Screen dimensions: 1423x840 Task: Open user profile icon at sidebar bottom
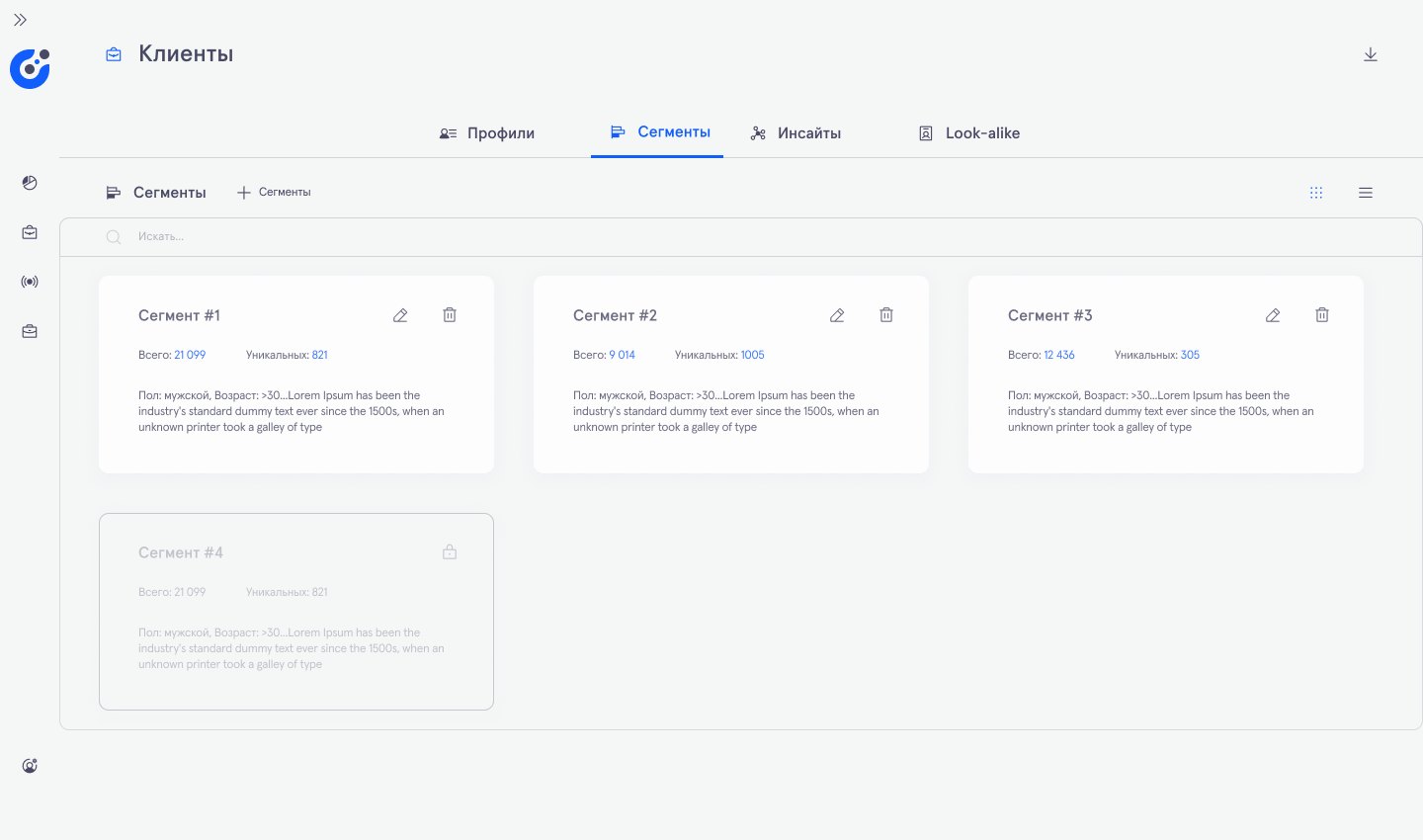(30, 766)
